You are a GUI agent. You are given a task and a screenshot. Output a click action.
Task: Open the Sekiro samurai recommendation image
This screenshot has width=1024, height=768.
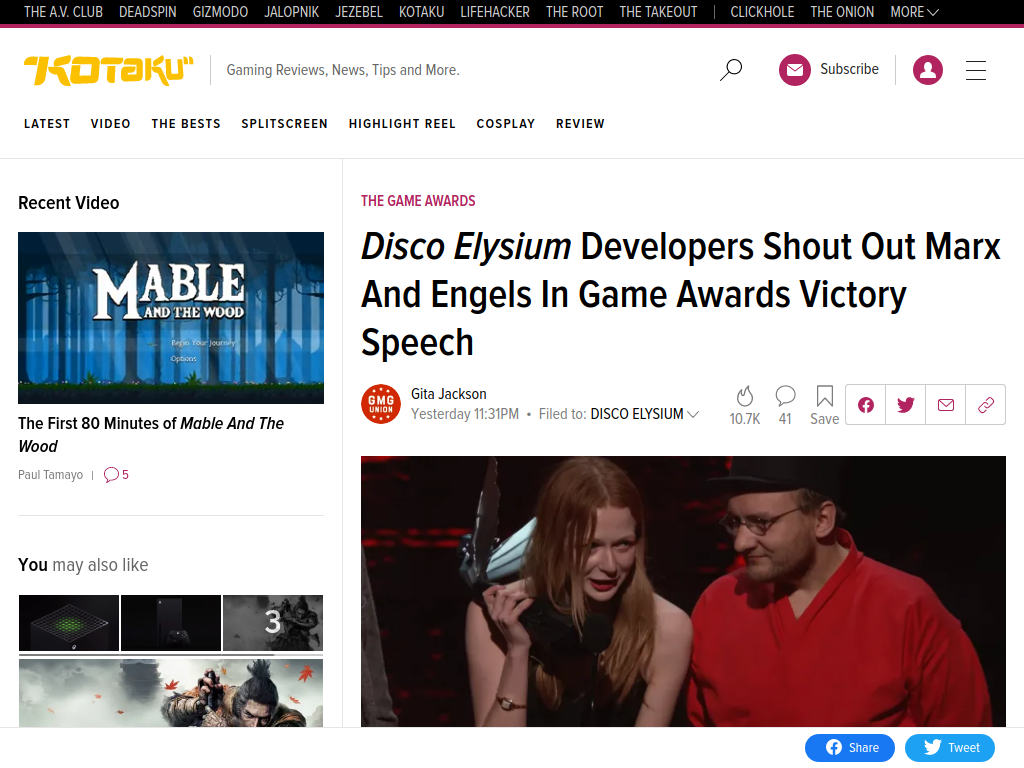click(171, 693)
